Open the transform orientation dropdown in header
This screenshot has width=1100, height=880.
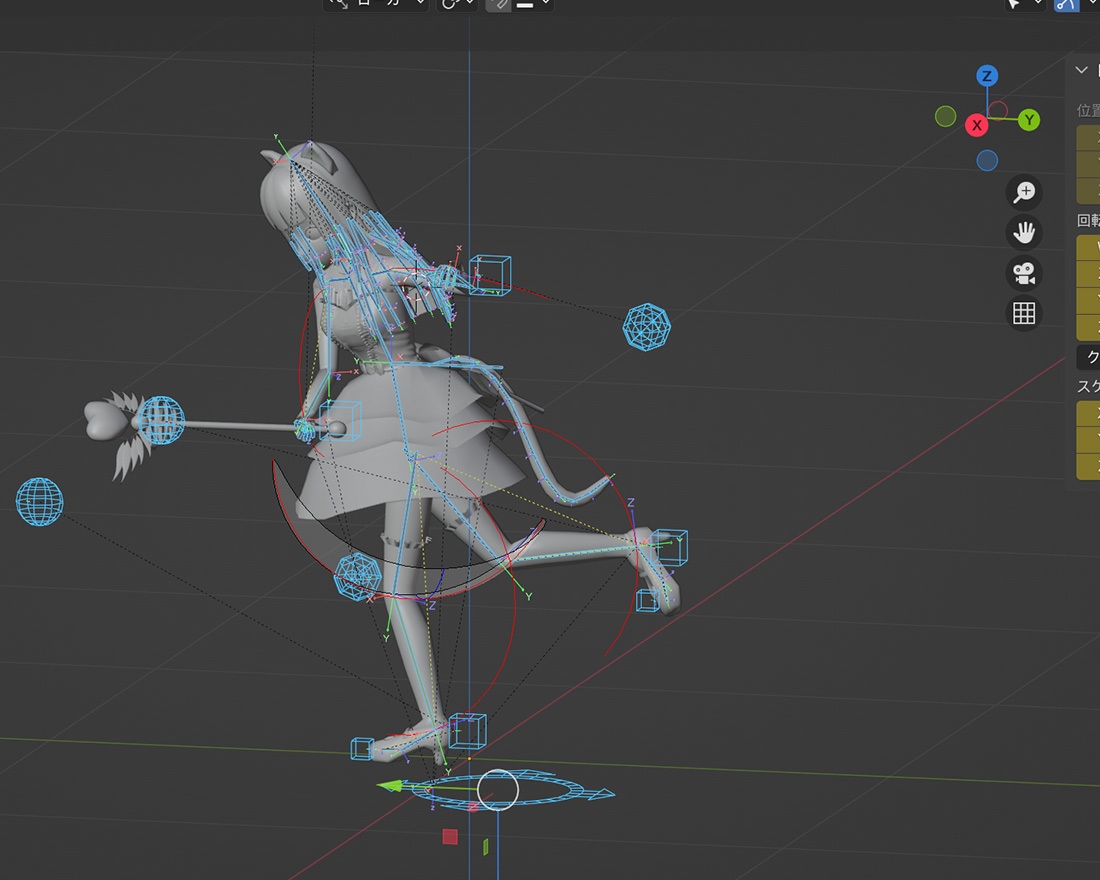(x=377, y=4)
